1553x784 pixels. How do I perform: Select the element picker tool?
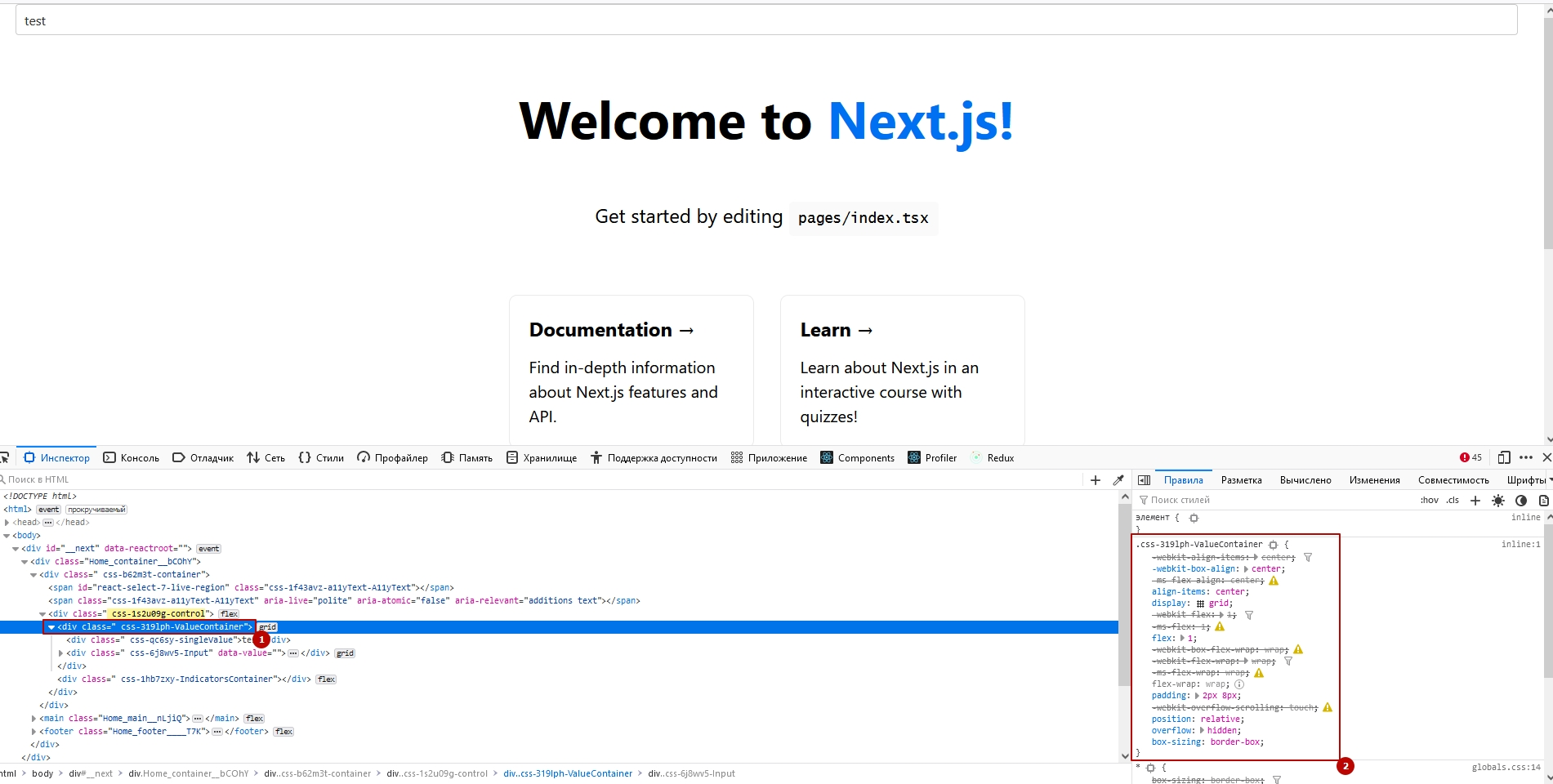(7, 457)
